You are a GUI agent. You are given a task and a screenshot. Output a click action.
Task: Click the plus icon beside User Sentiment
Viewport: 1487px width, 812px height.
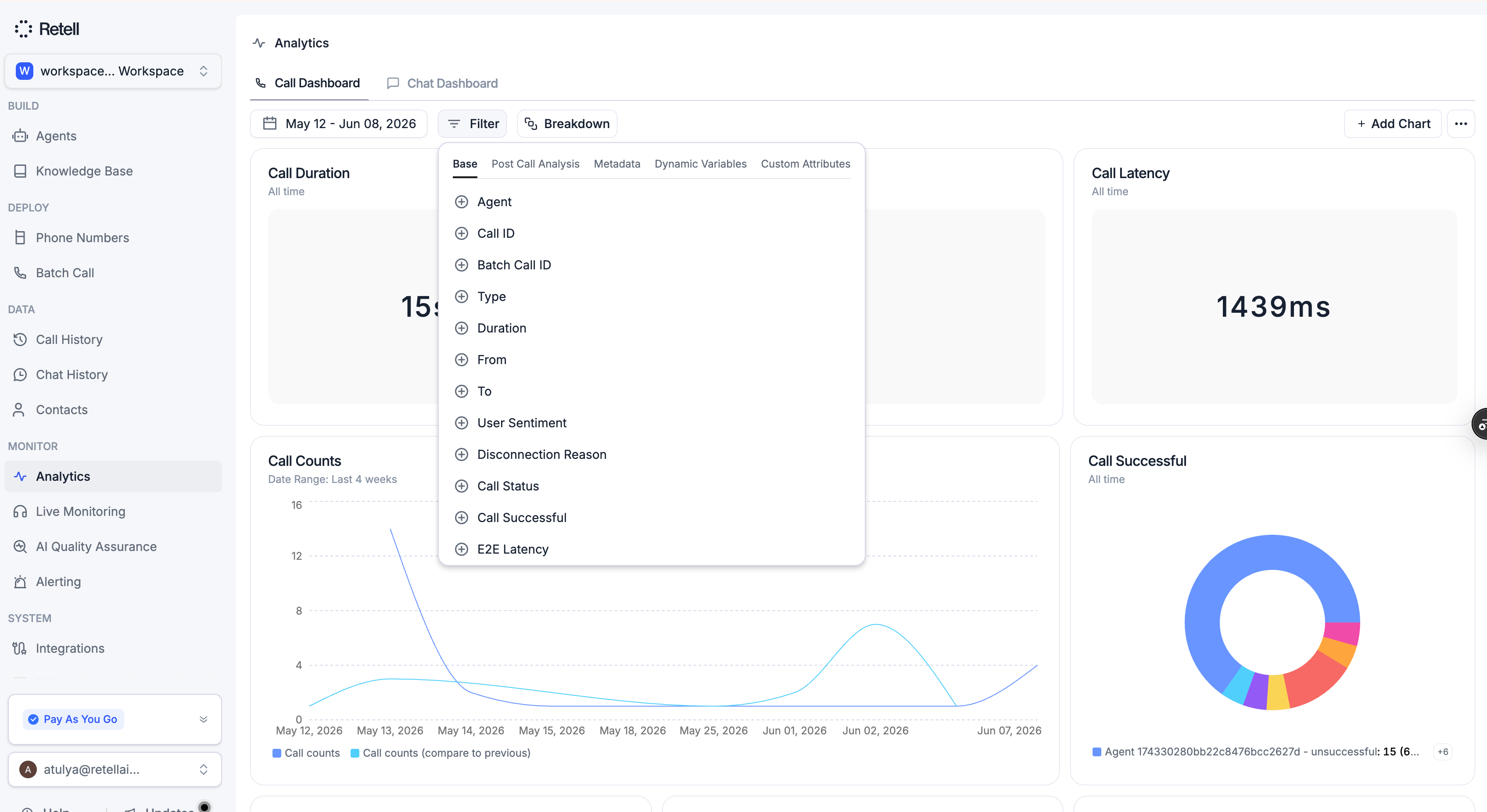[461, 423]
